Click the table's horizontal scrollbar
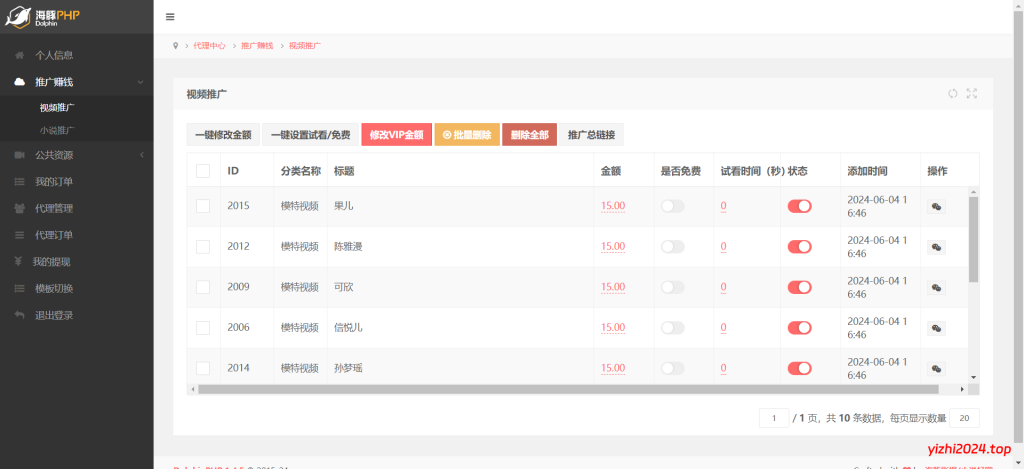Screen dimensions: 1024x469 pyautogui.click(x=568, y=389)
